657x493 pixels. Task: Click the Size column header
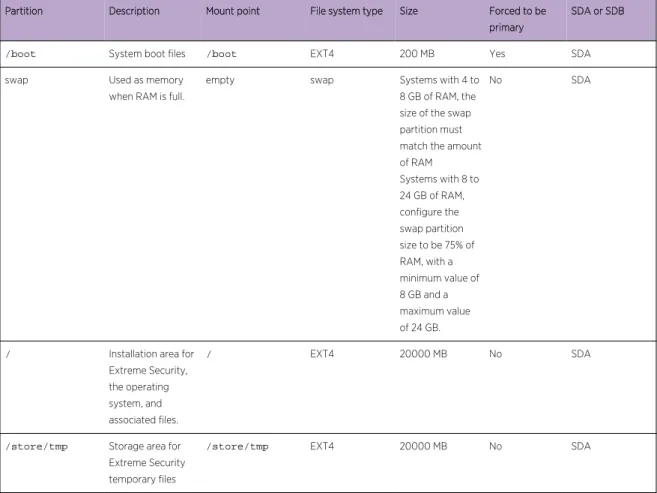(409, 11)
